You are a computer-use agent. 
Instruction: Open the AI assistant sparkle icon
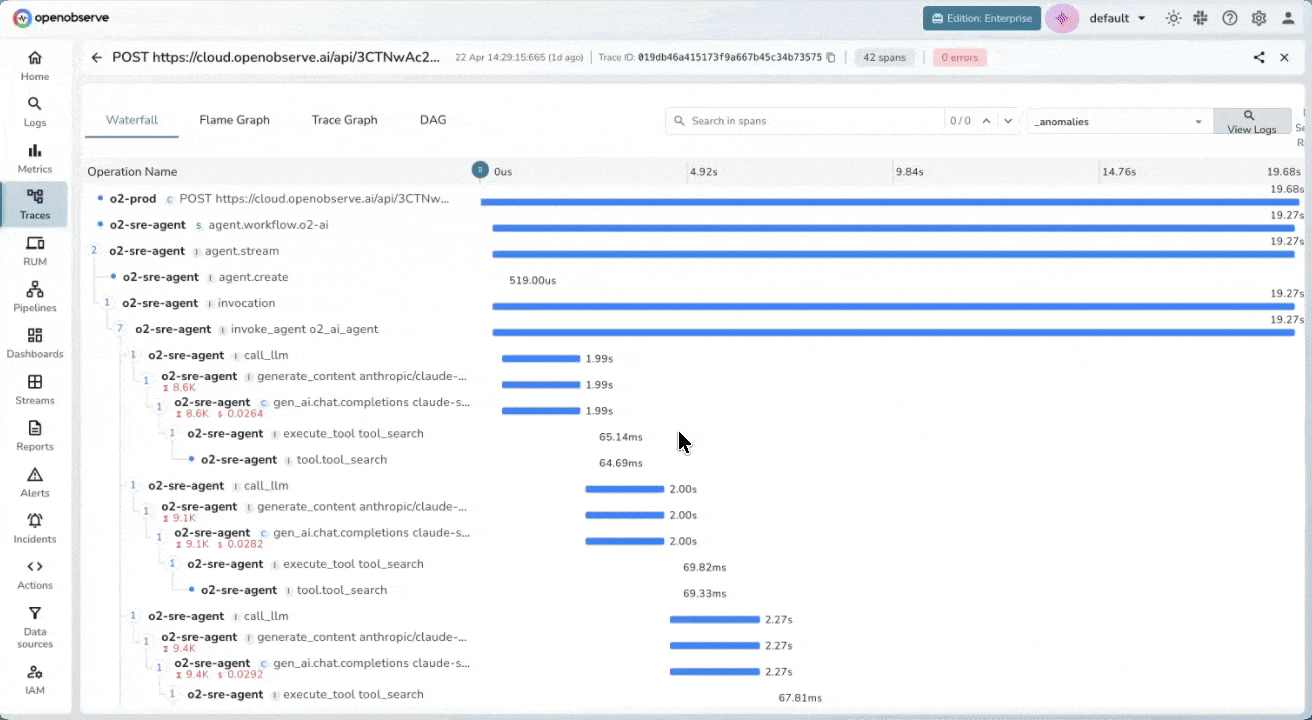coord(1062,18)
